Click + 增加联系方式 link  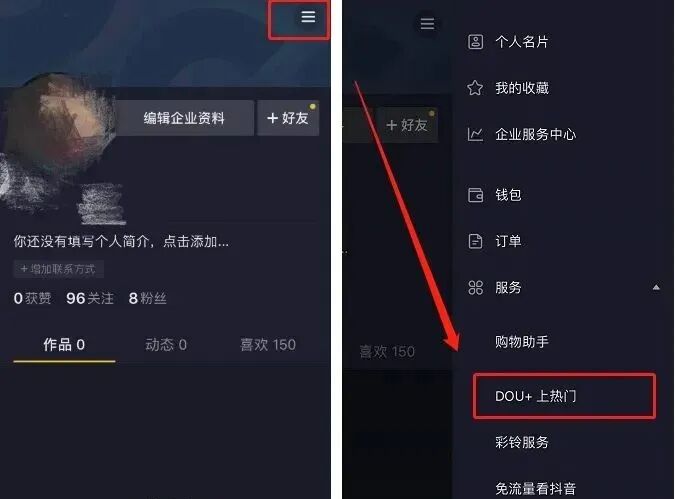58,269
